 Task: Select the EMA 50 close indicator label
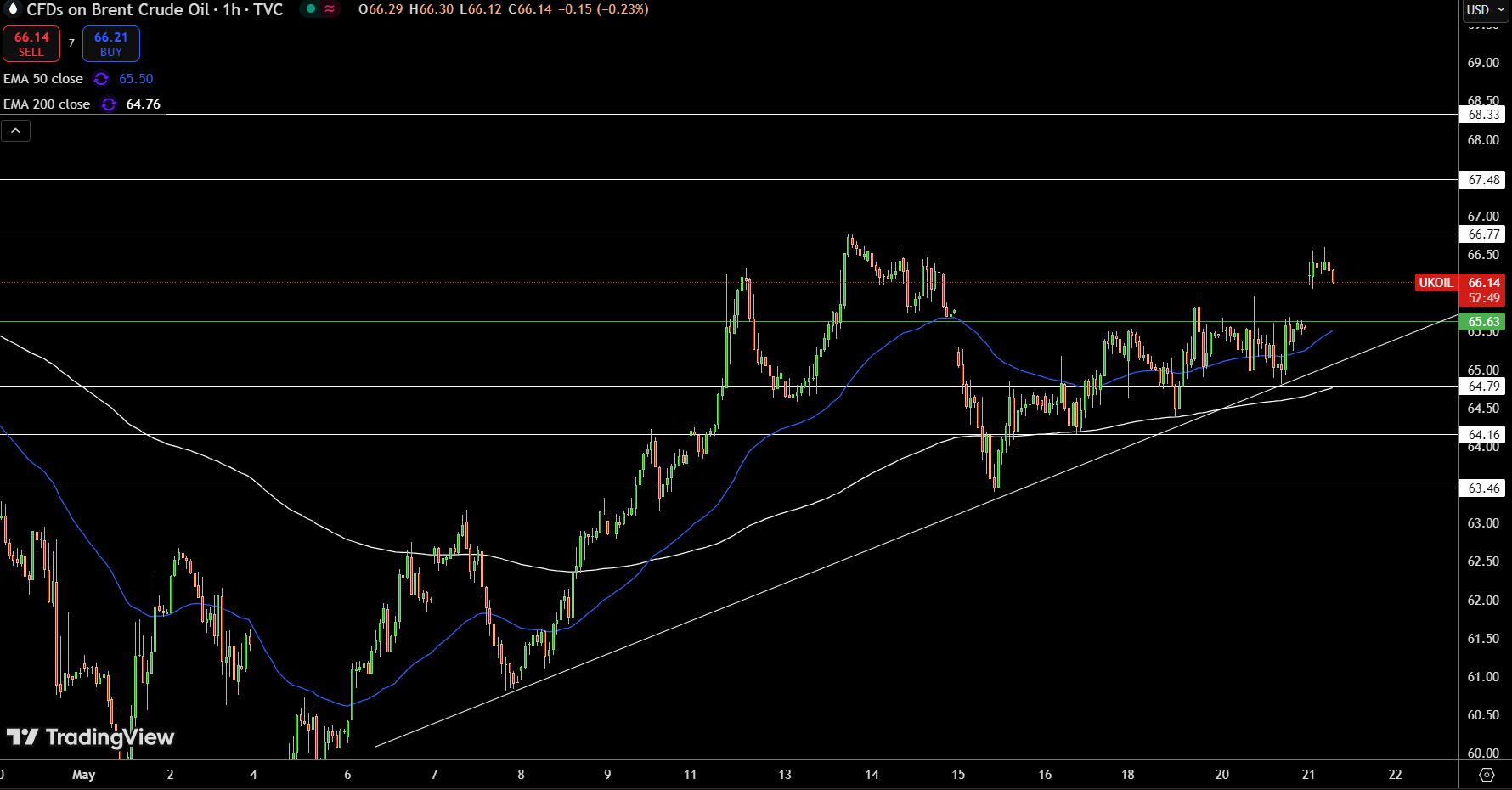[43, 79]
